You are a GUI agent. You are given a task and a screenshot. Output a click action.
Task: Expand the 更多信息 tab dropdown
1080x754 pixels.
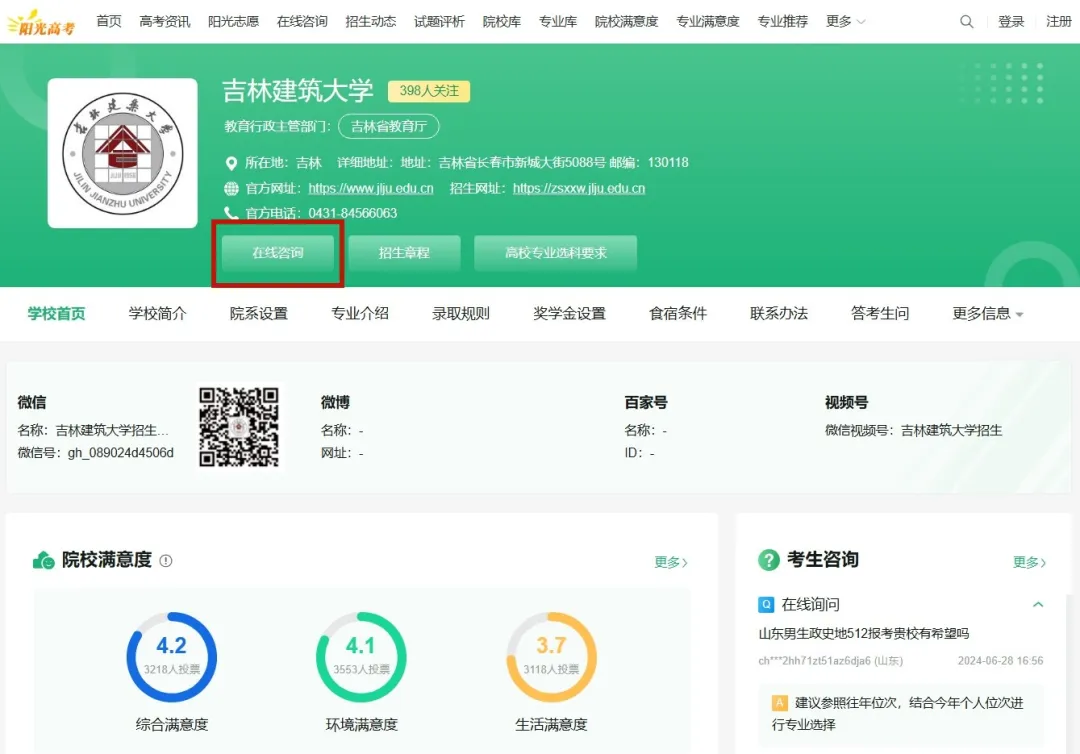(x=987, y=313)
